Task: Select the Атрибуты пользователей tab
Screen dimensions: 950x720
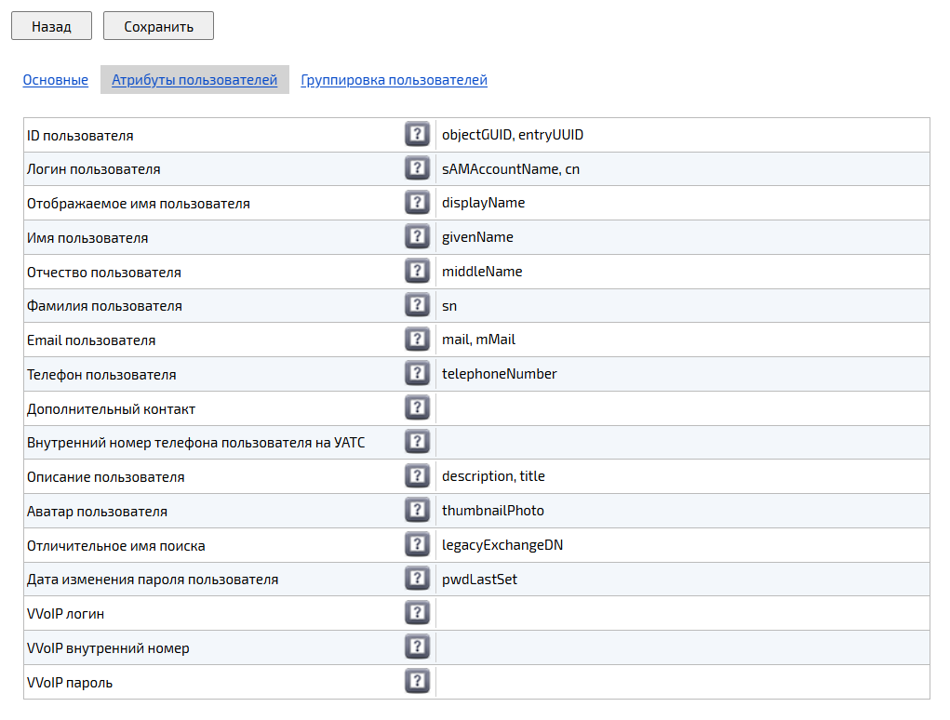Action: pos(194,80)
